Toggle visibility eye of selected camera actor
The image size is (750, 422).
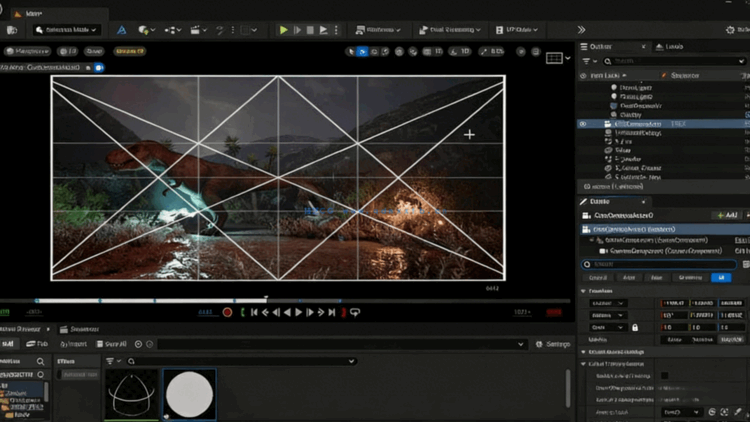pos(583,124)
